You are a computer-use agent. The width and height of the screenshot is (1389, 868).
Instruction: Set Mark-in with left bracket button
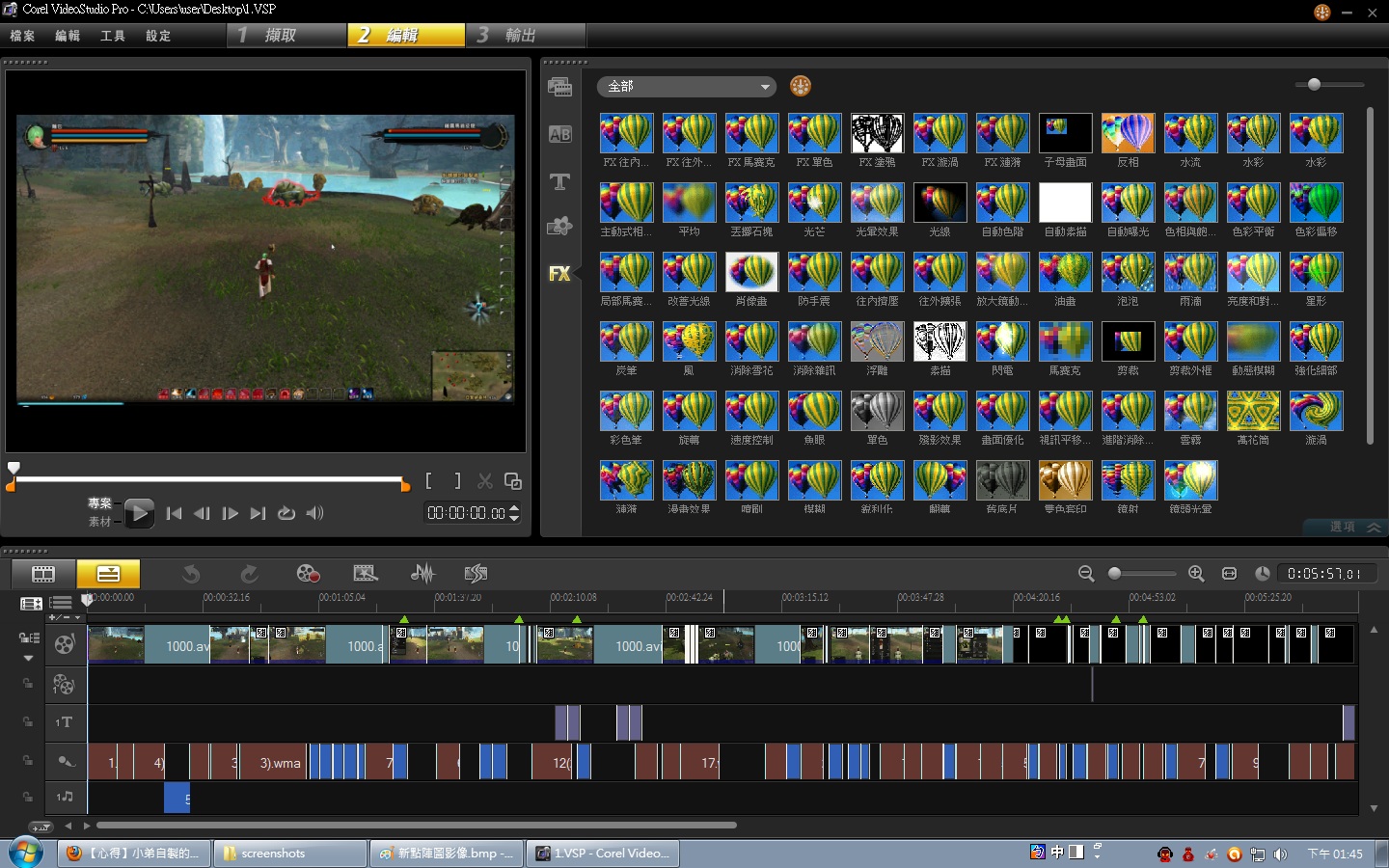coord(428,481)
